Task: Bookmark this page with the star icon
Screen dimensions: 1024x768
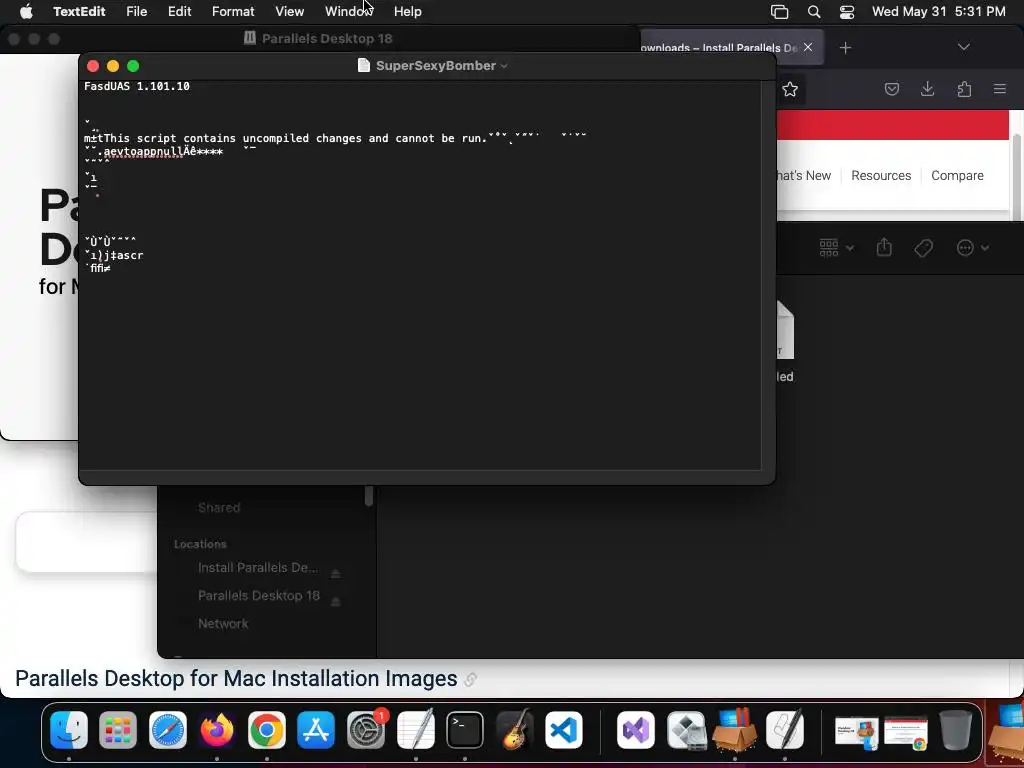Action: 790,89
